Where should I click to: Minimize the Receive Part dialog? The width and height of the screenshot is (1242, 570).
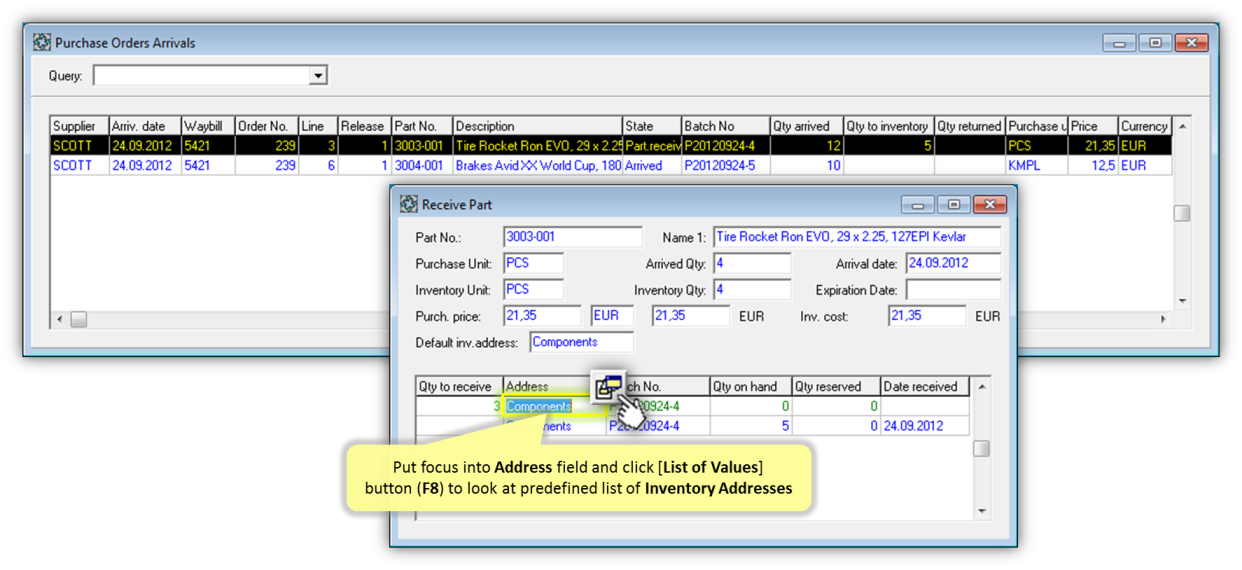[x=918, y=205]
